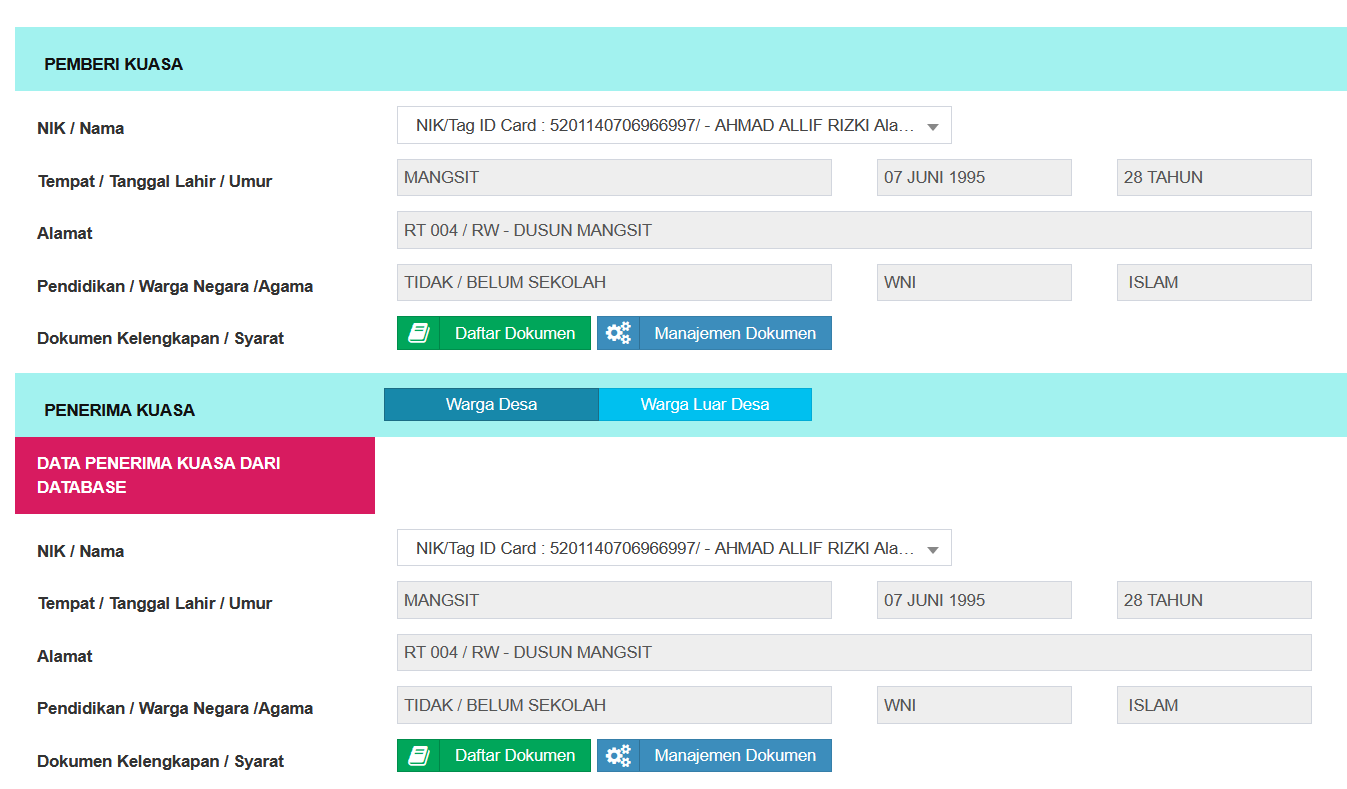1347x789 pixels.
Task: Switch to the Warga Luar Desa tab
Action: (705, 404)
